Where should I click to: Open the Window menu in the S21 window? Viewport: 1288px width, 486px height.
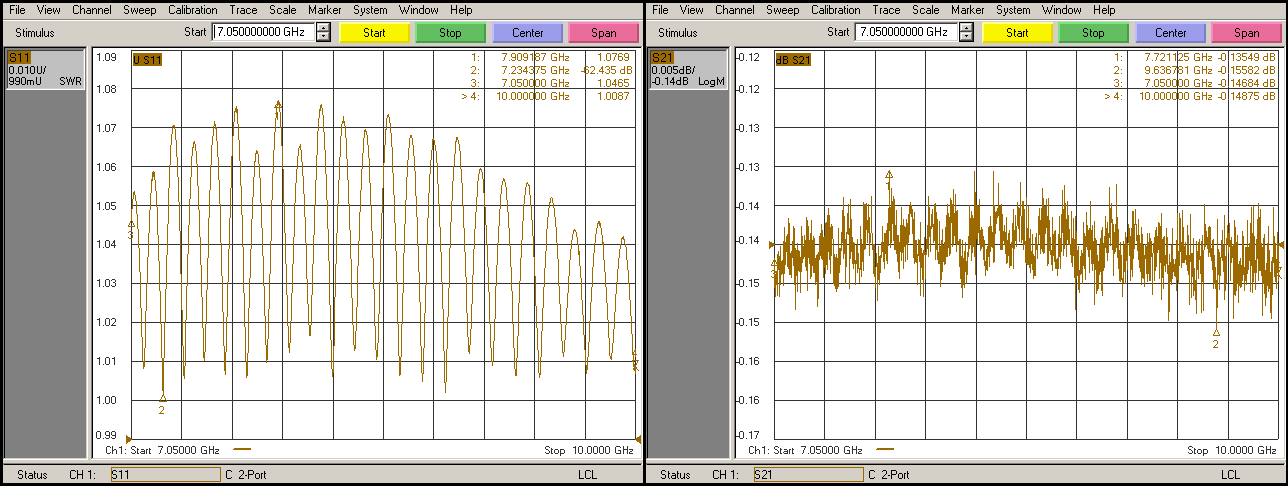click(1061, 10)
